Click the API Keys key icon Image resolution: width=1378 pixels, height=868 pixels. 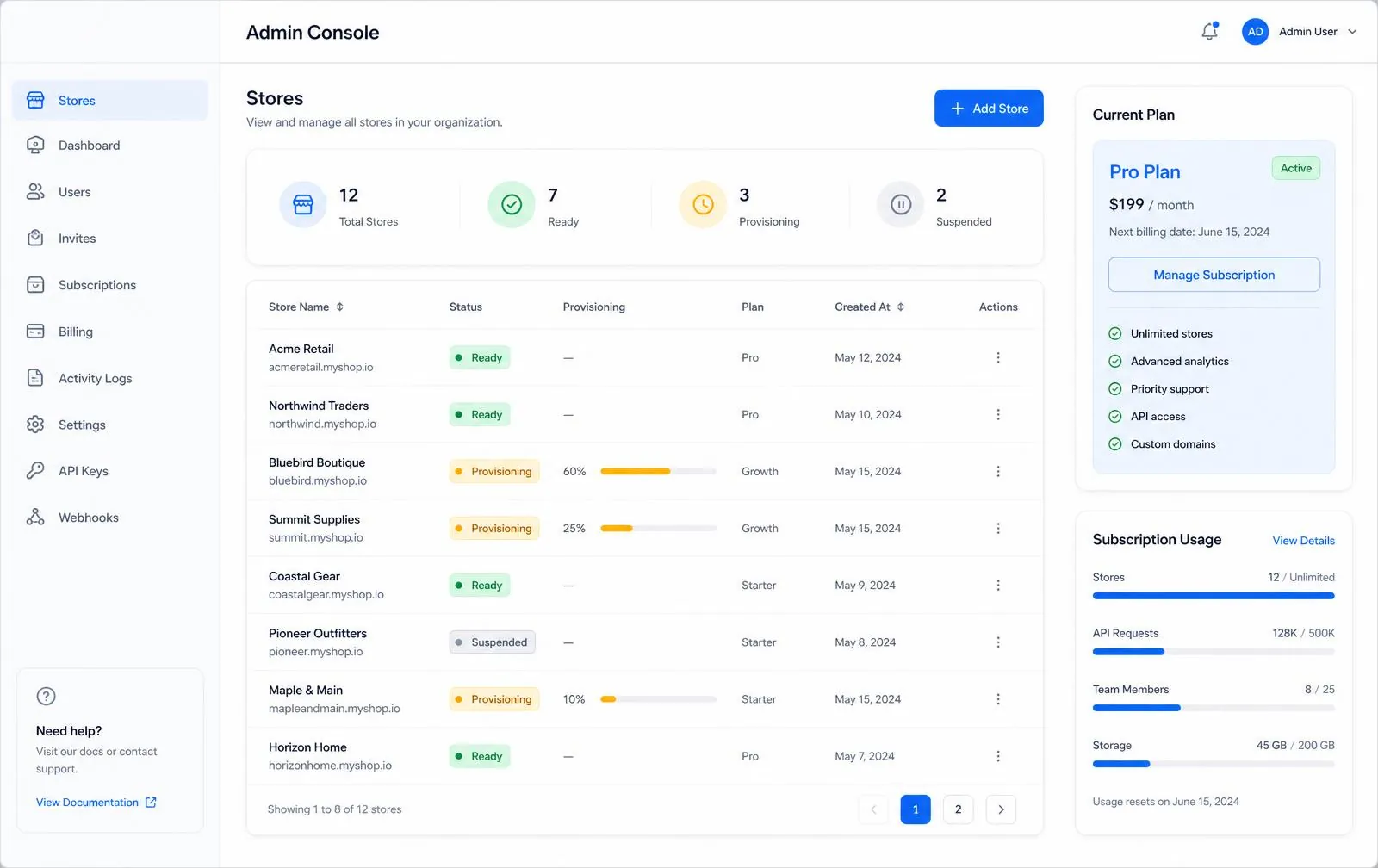click(x=35, y=471)
